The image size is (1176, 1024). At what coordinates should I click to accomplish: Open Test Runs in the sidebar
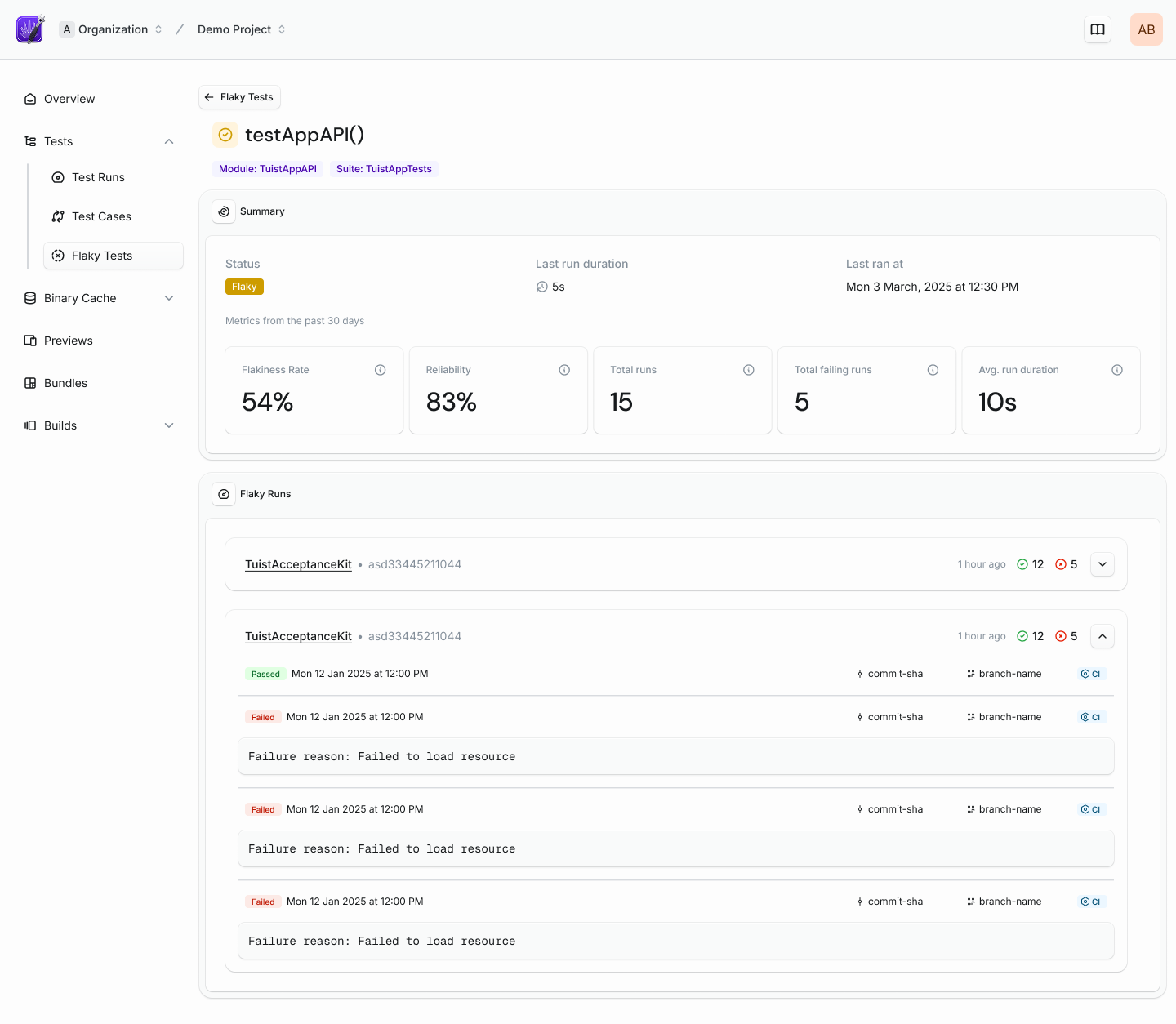(x=114, y=177)
